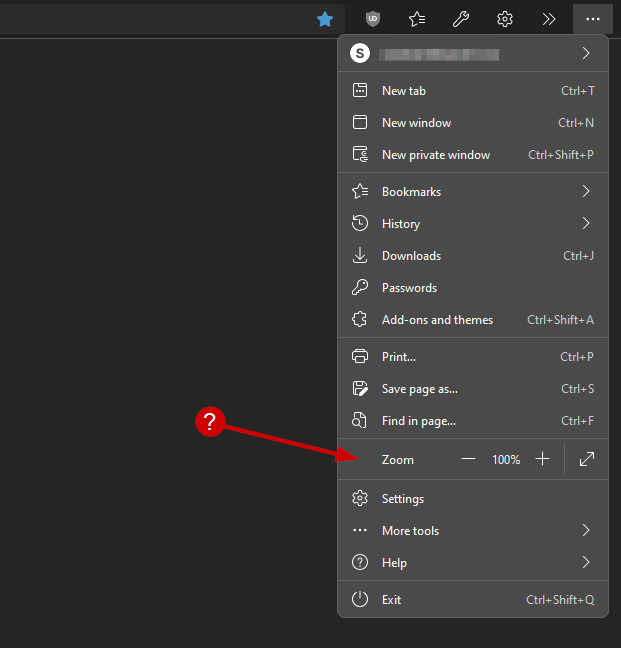Open the uBlock Origin shield icon
621x648 pixels.
pyautogui.click(x=373, y=19)
